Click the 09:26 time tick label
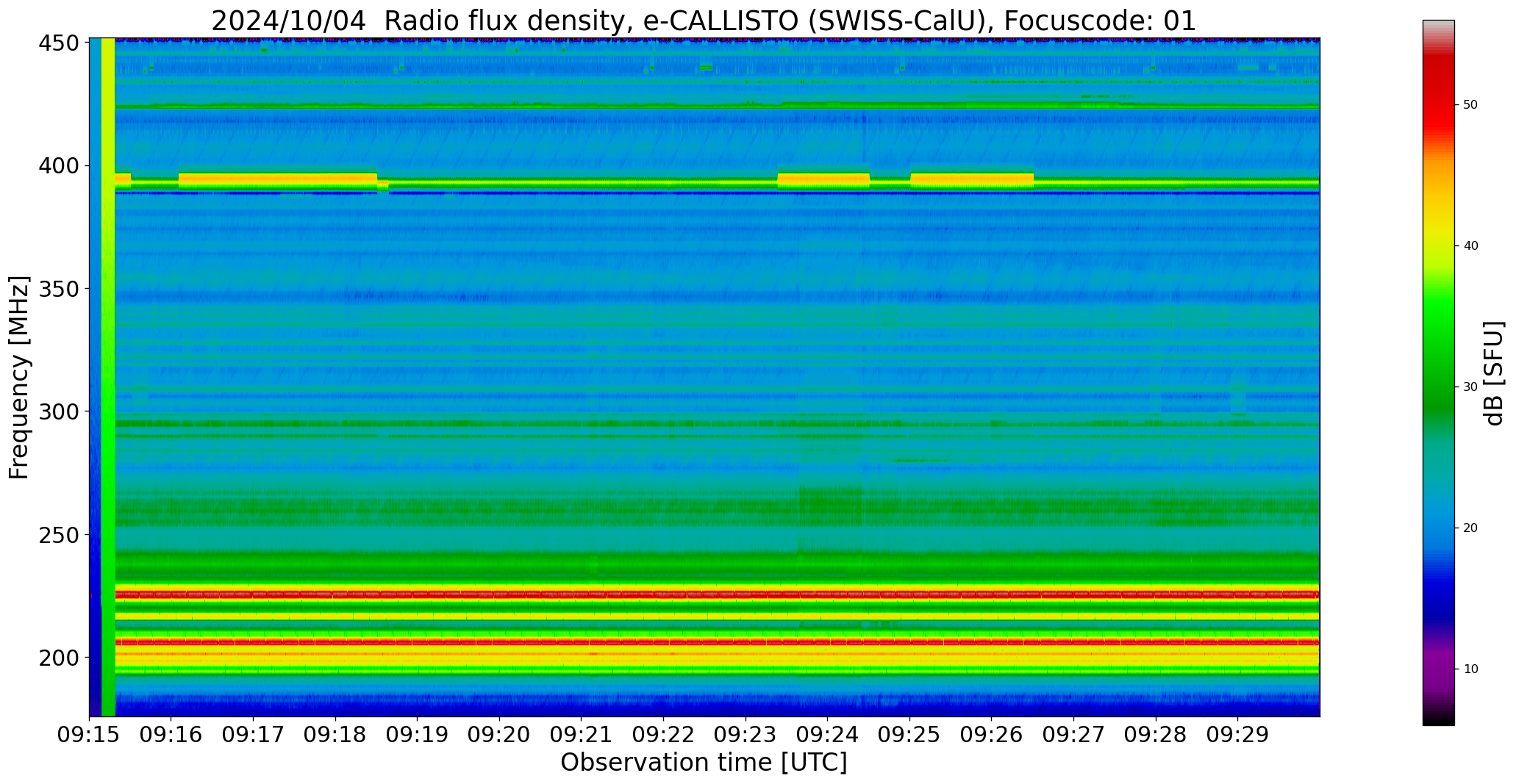Screen dimensions: 1516x784 pos(992,735)
